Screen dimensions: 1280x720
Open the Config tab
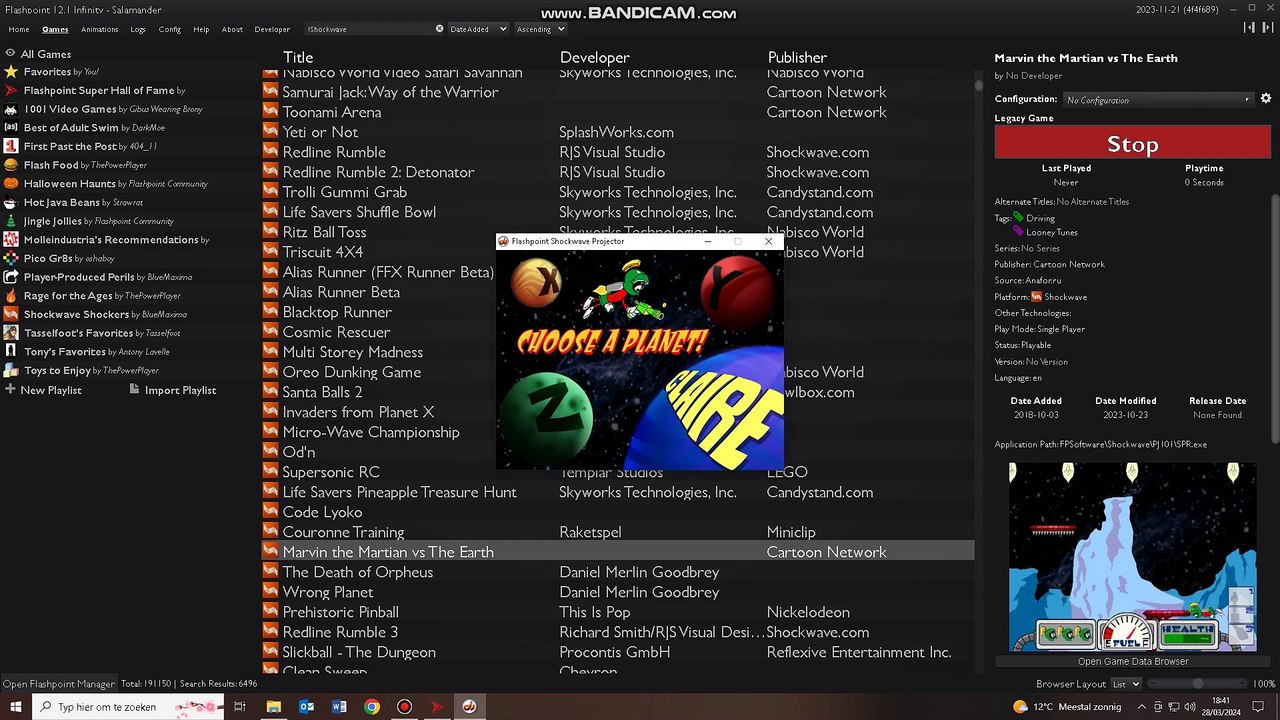tap(170, 29)
